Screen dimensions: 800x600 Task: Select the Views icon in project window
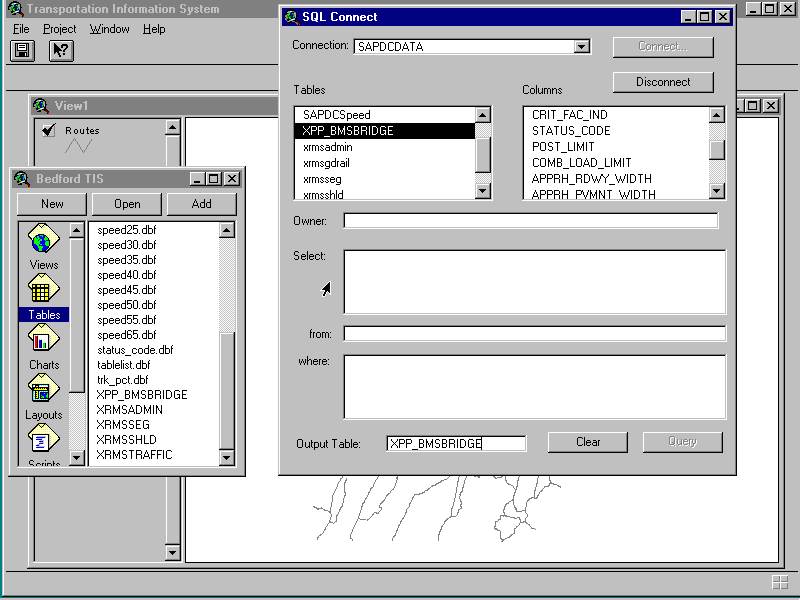pos(43,241)
